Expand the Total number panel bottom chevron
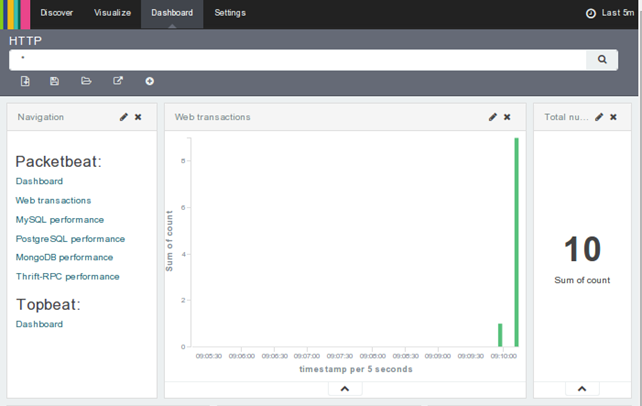Viewport: 642px width, 406px height. [582, 388]
